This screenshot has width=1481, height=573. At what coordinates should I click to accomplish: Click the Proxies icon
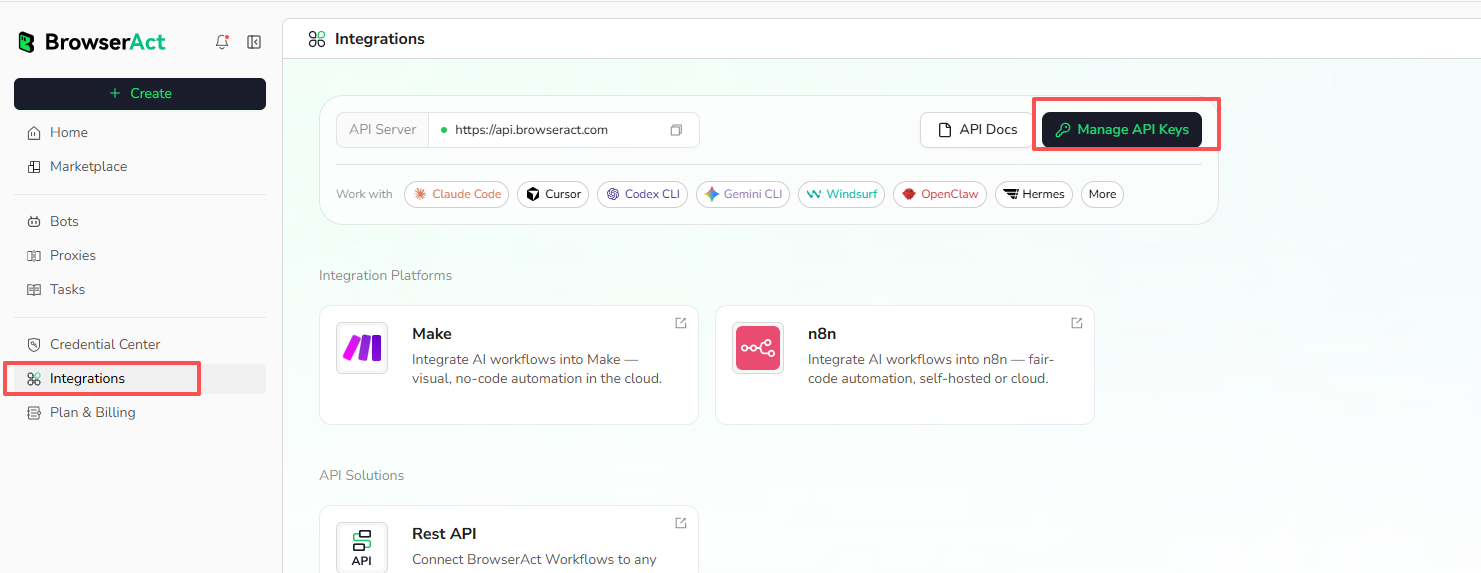click(34, 255)
